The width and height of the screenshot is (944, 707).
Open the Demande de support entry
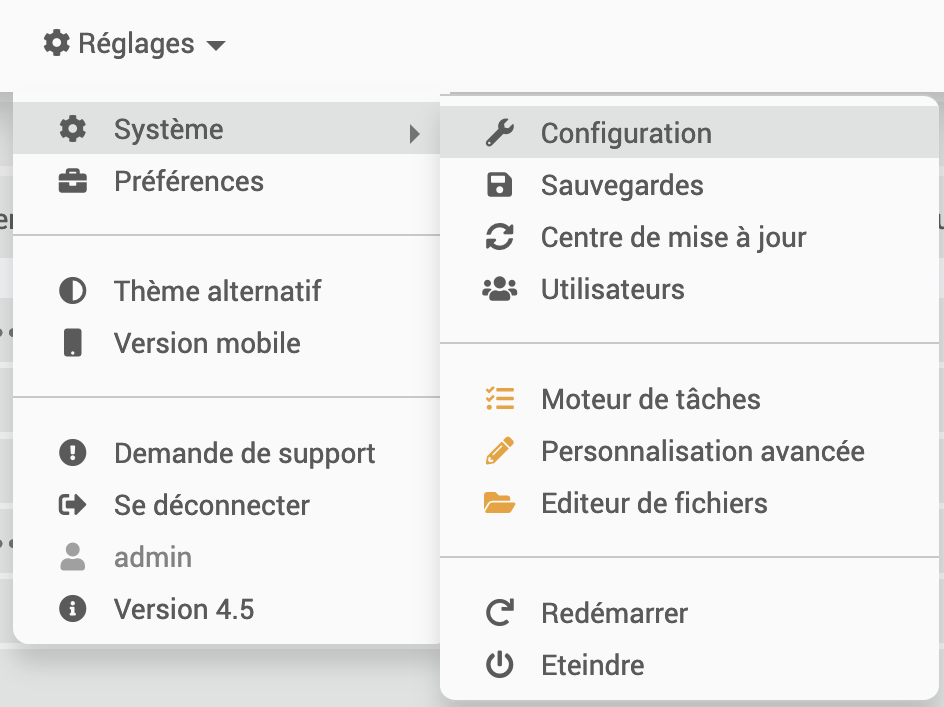click(244, 453)
